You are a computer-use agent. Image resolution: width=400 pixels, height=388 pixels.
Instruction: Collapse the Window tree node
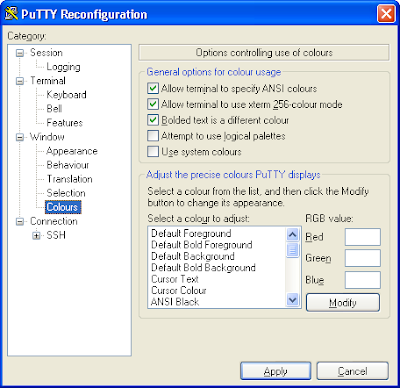(20, 137)
